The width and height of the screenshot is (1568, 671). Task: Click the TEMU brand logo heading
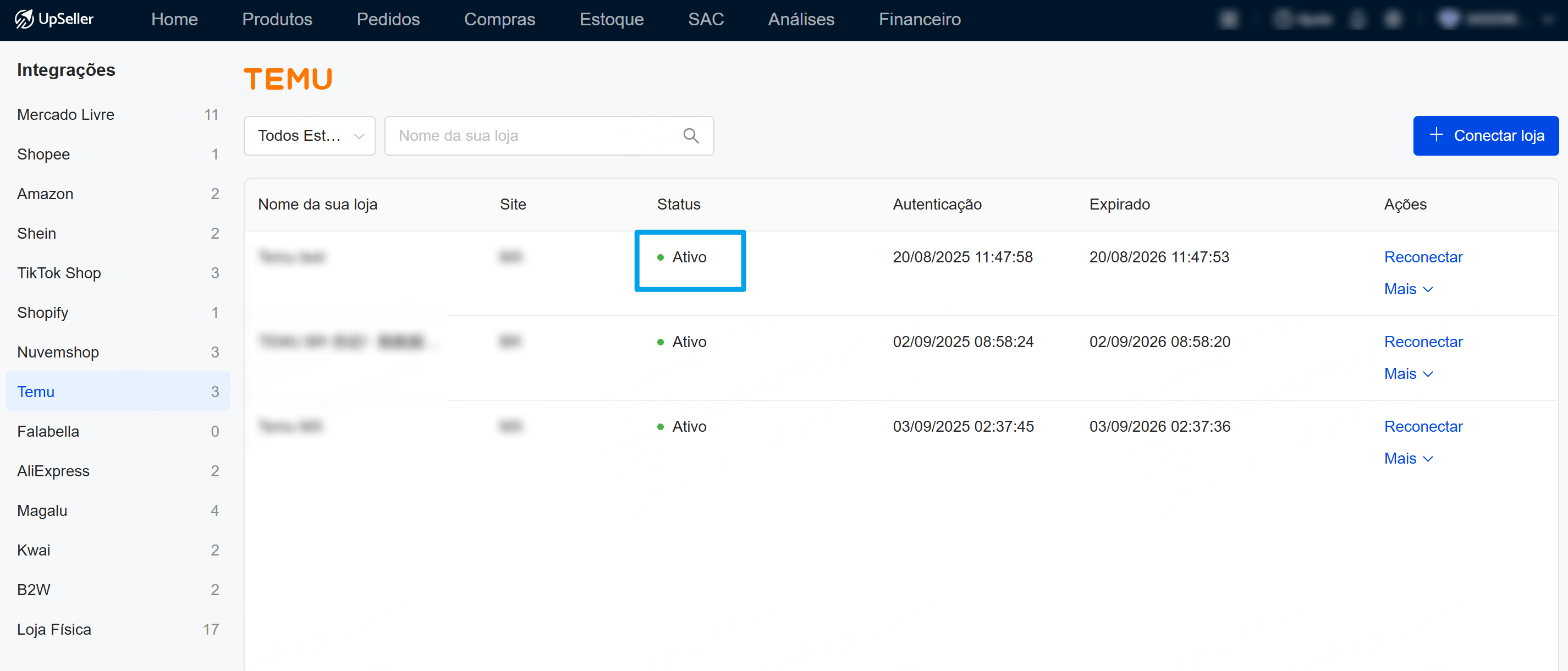(288, 79)
